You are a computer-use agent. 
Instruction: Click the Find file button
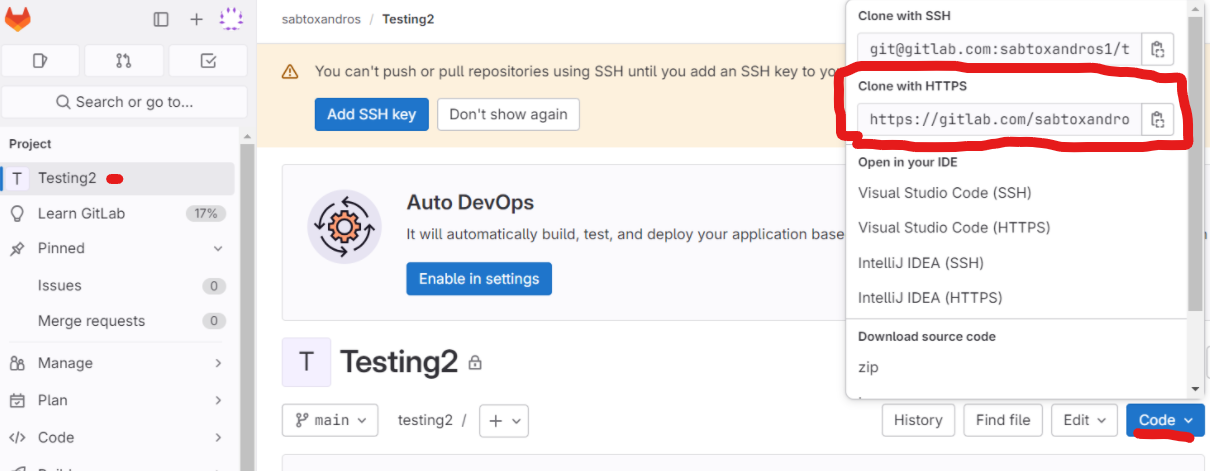point(1003,420)
